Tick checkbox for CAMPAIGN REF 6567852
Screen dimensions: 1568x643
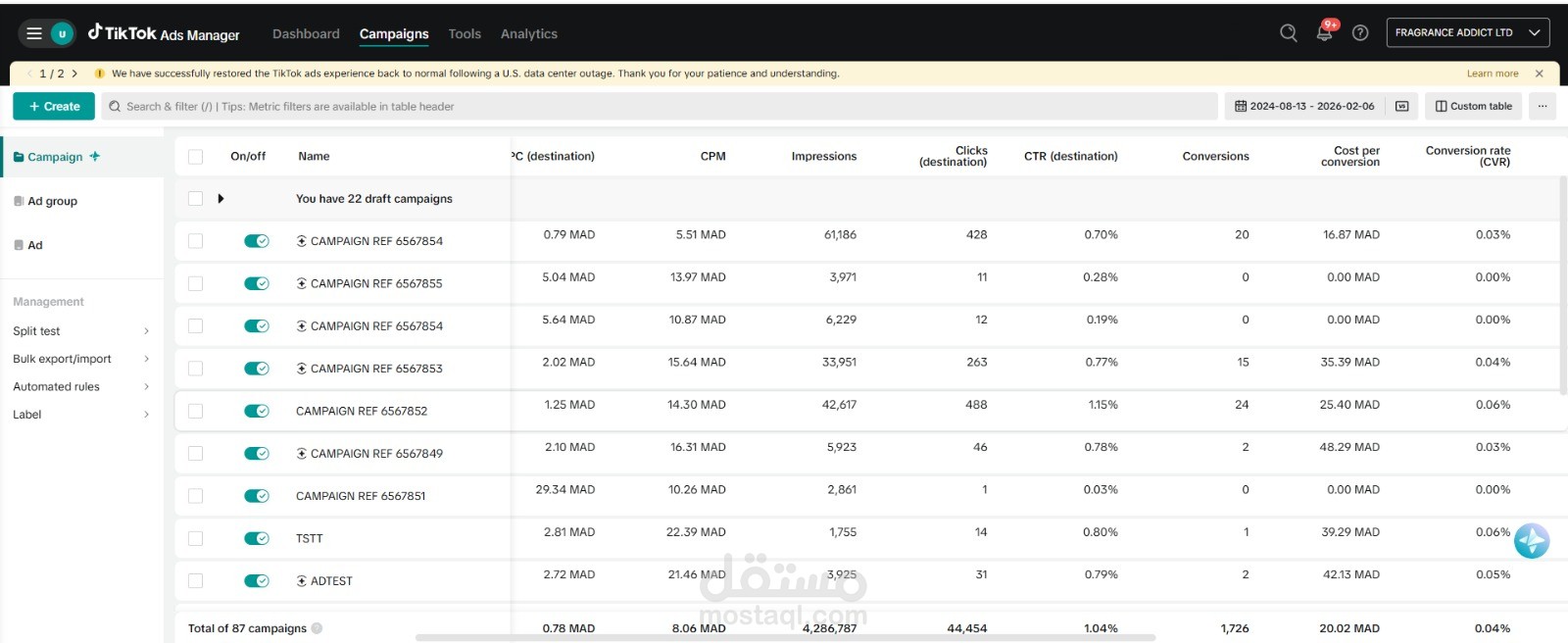click(195, 412)
